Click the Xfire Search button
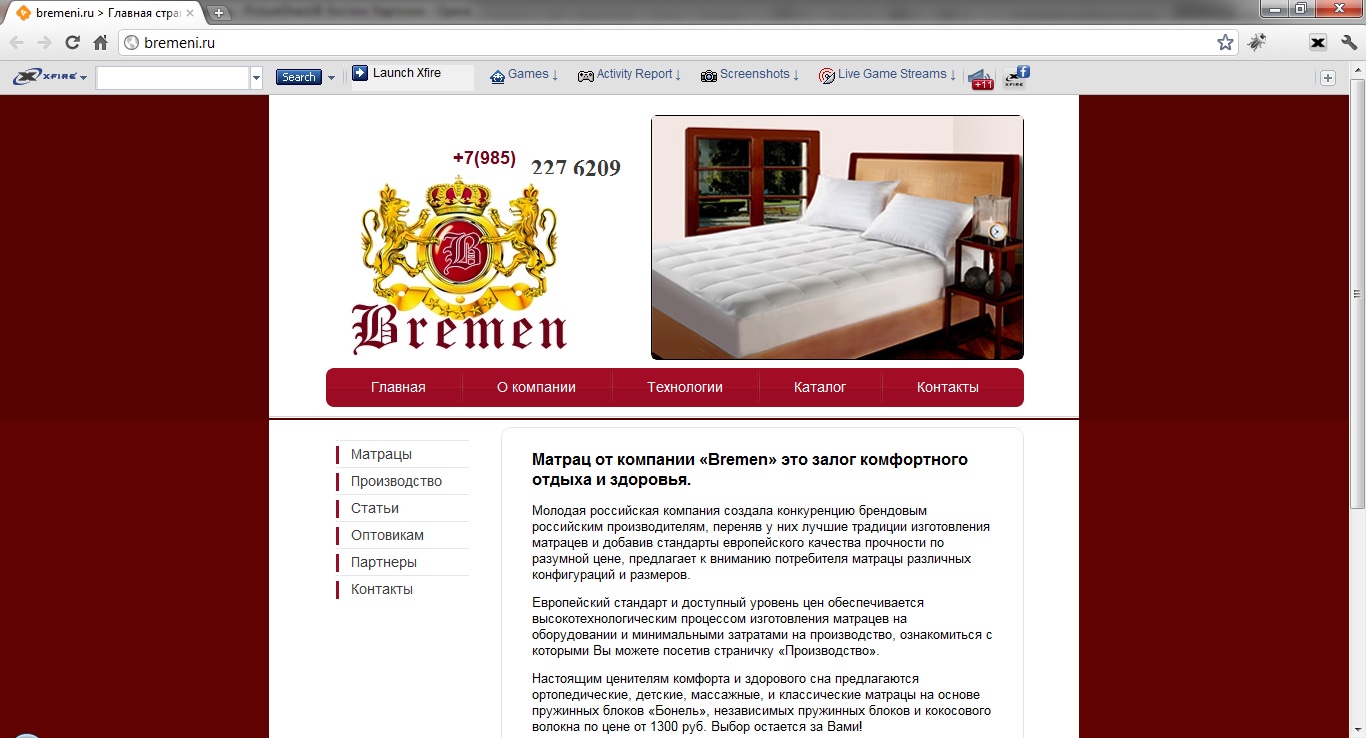The height and width of the screenshot is (738, 1366). coord(298,77)
